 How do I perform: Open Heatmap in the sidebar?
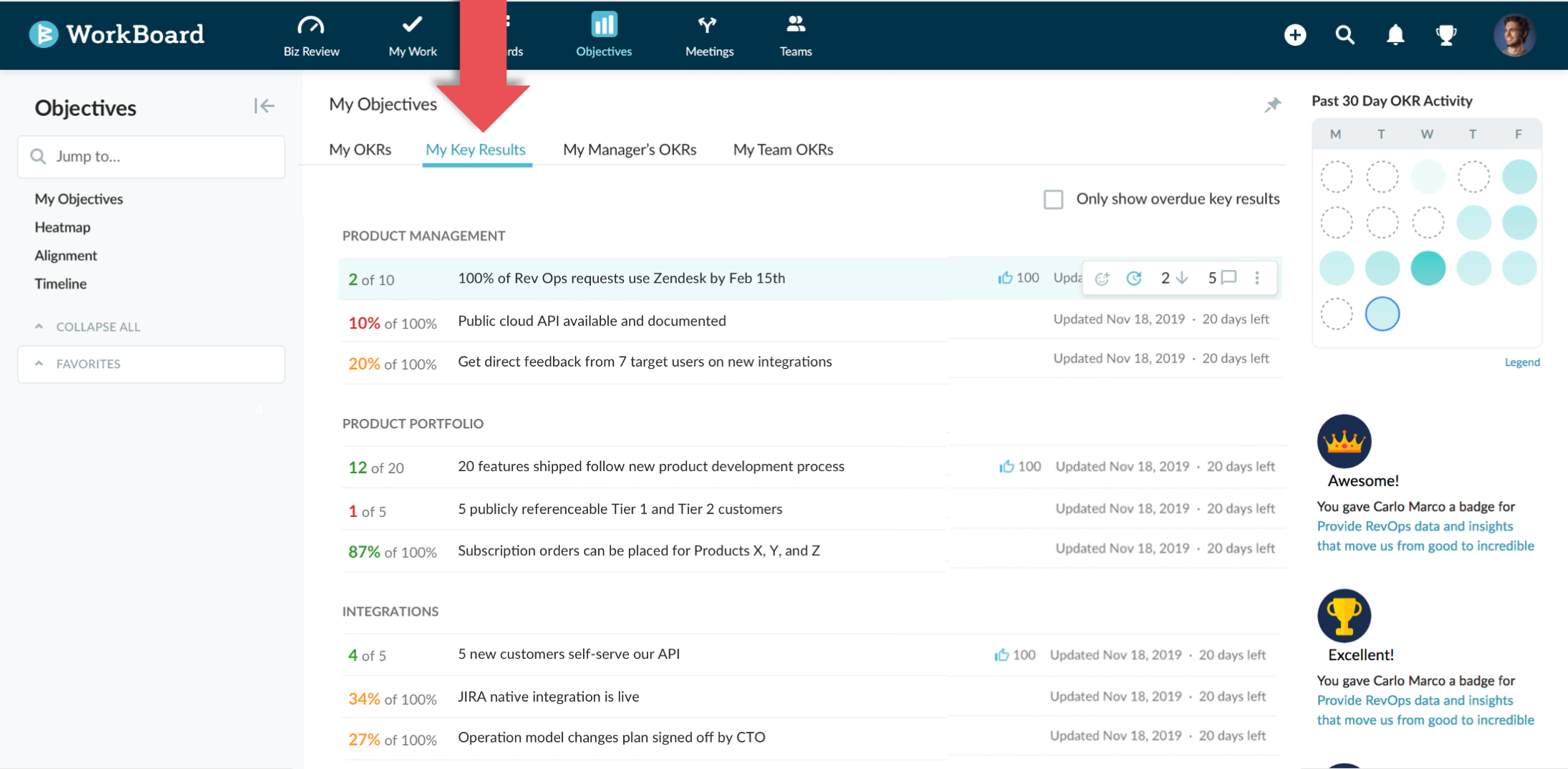pyautogui.click(x=62, y=227)
